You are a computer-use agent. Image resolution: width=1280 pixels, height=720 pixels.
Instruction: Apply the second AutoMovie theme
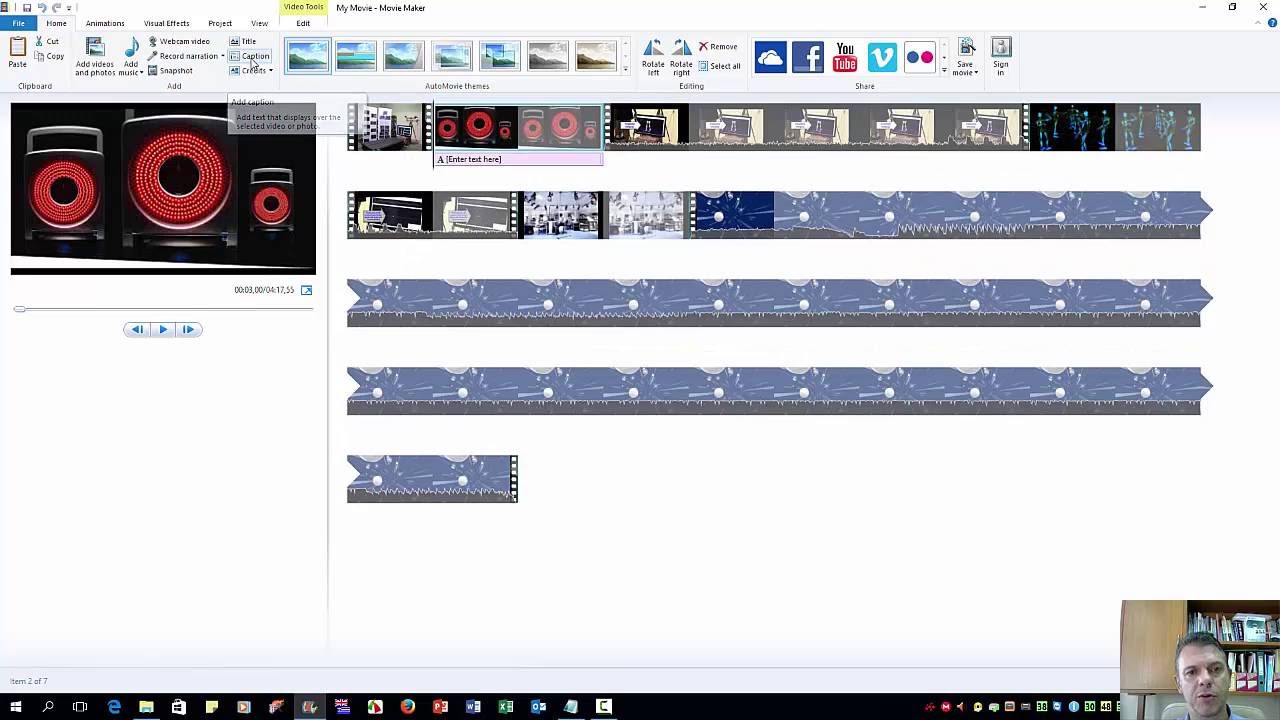(355, 56)
